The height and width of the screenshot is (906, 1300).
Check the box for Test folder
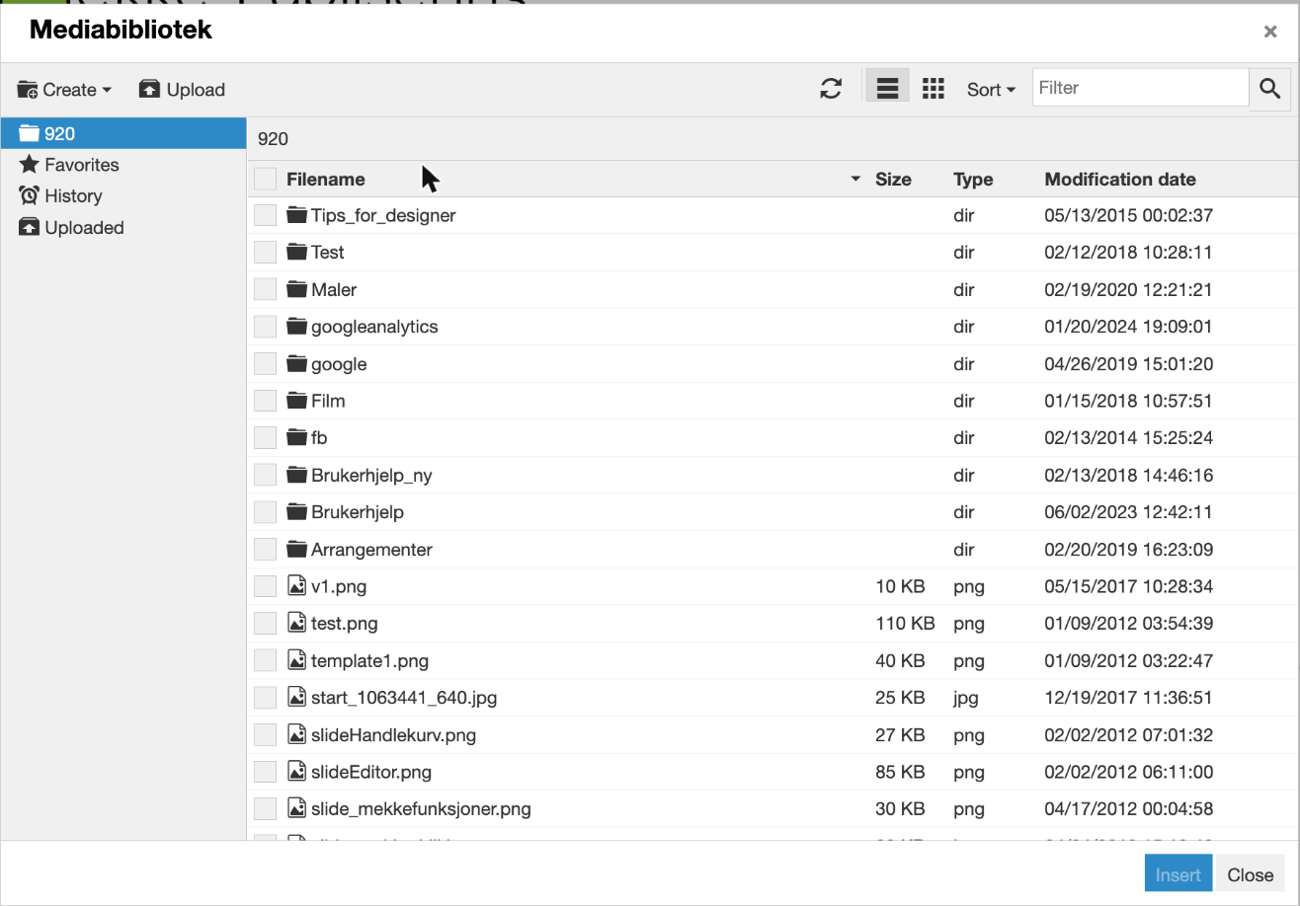pos(265,252)
